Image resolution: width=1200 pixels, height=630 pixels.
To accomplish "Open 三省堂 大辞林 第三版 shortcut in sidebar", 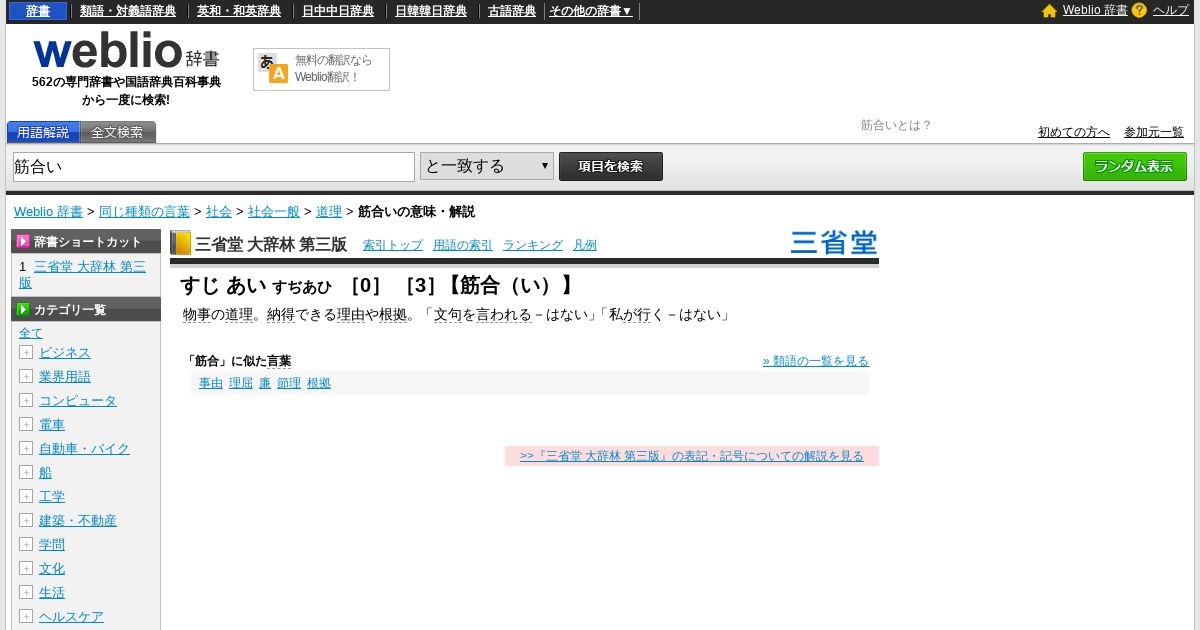I will click(x=82, y=274).
